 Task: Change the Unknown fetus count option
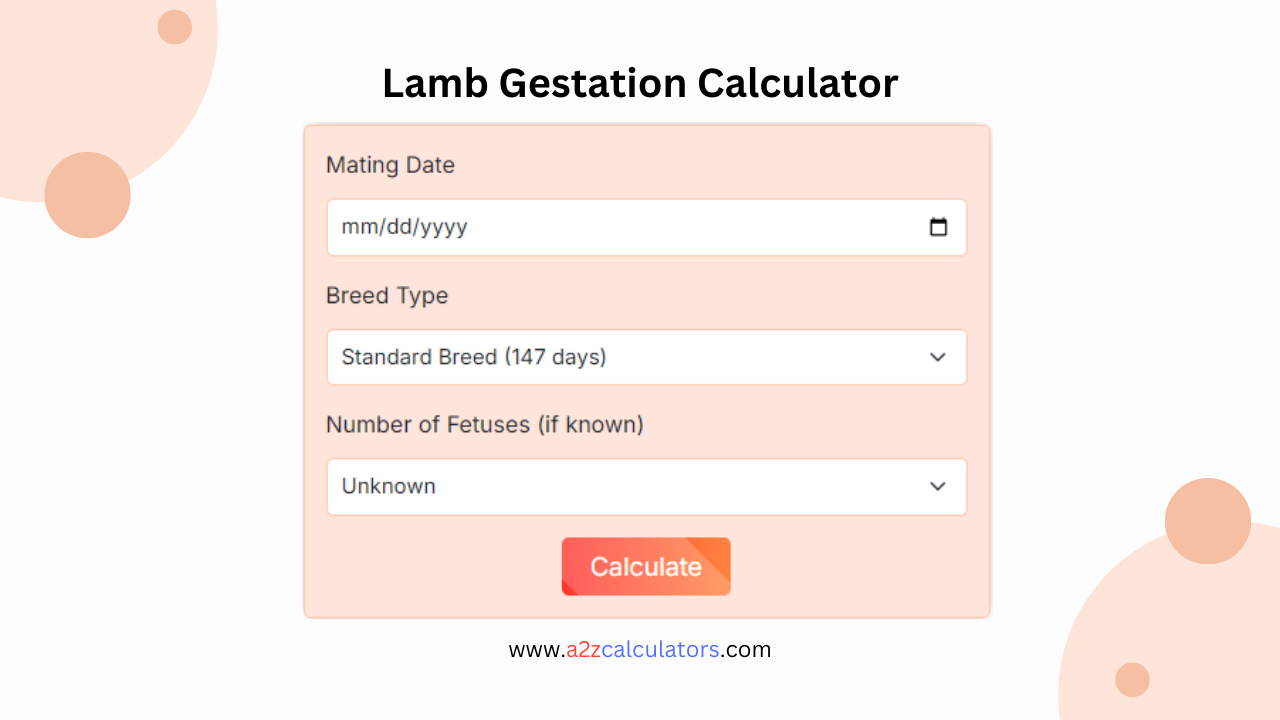tap(646, 487)
